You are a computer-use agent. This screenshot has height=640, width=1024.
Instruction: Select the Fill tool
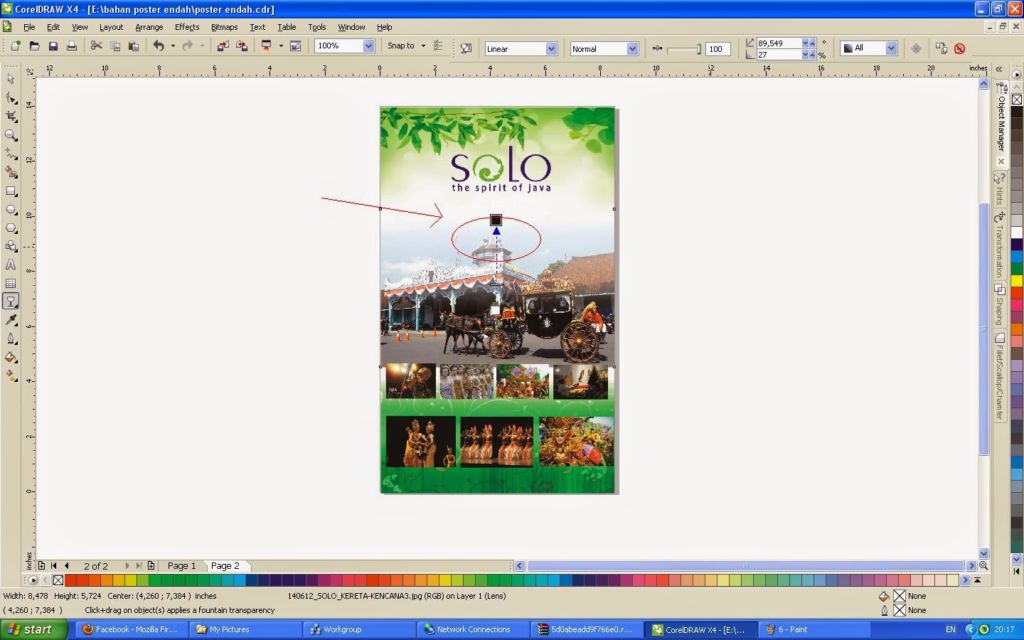[11, 357]
